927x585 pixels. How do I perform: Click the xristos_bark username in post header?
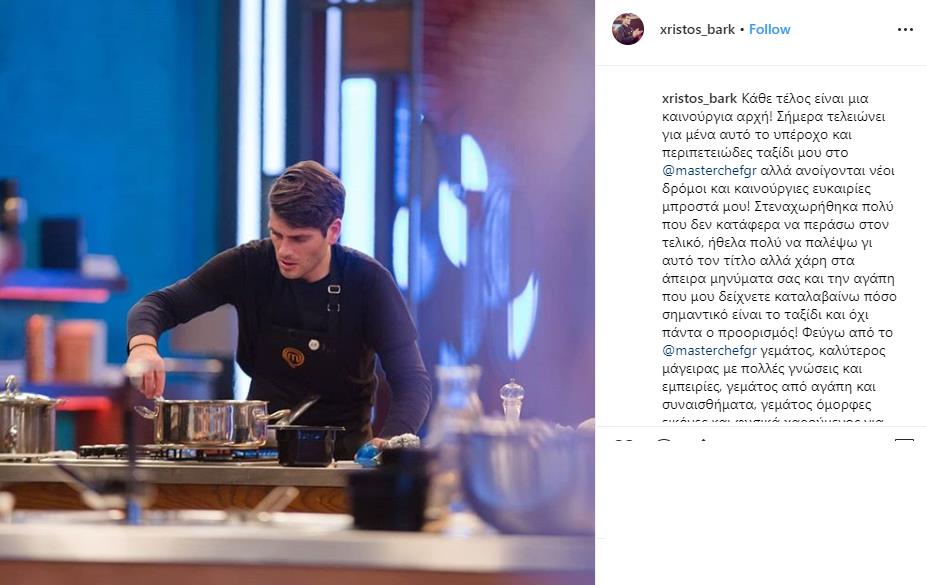coord(697,30)
